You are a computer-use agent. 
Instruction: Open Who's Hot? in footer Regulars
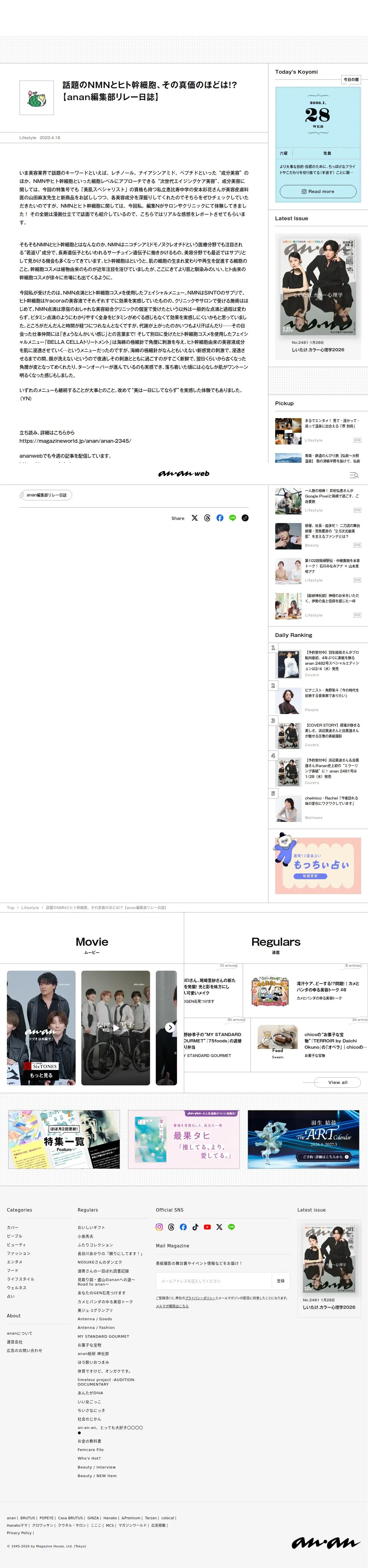coord(89,1458)
